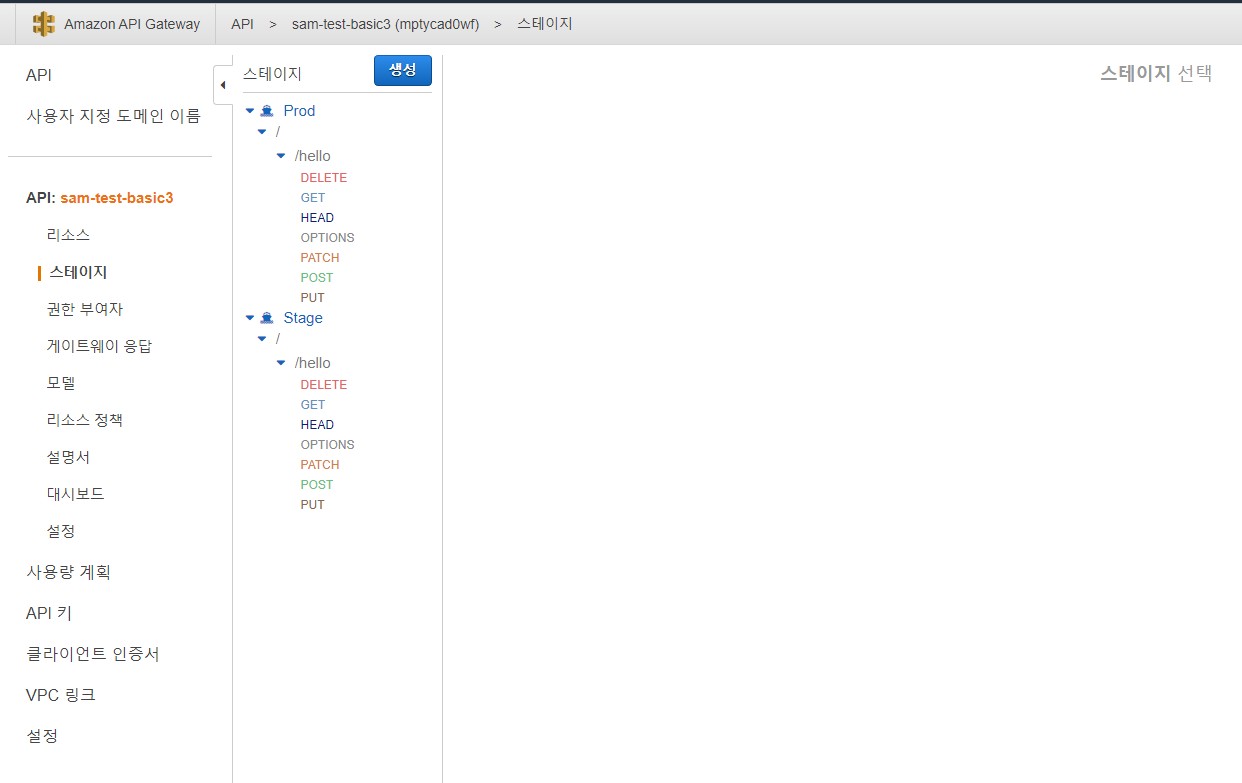Select HEAD method under Prod

click(317, 218)
